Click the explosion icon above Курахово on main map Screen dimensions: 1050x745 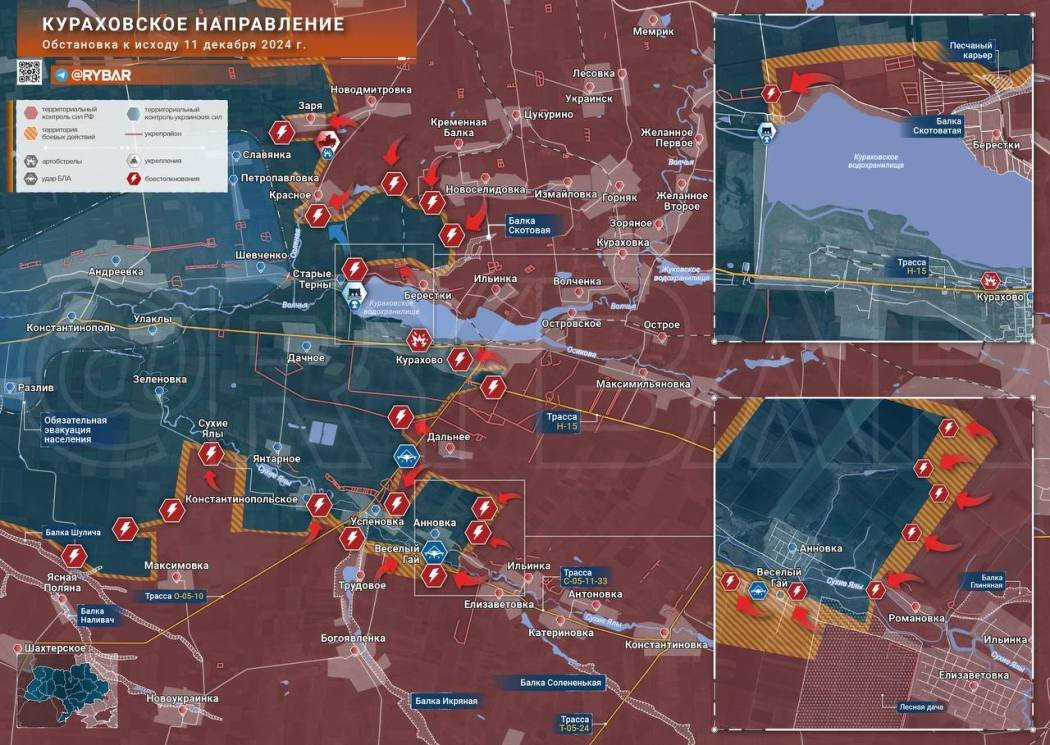click(x=417, y=339)
